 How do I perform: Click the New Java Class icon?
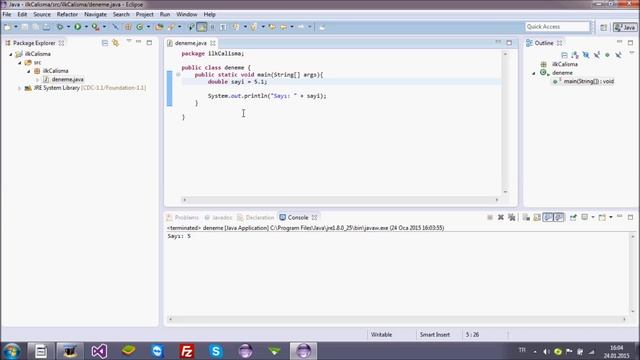point(140,27)
